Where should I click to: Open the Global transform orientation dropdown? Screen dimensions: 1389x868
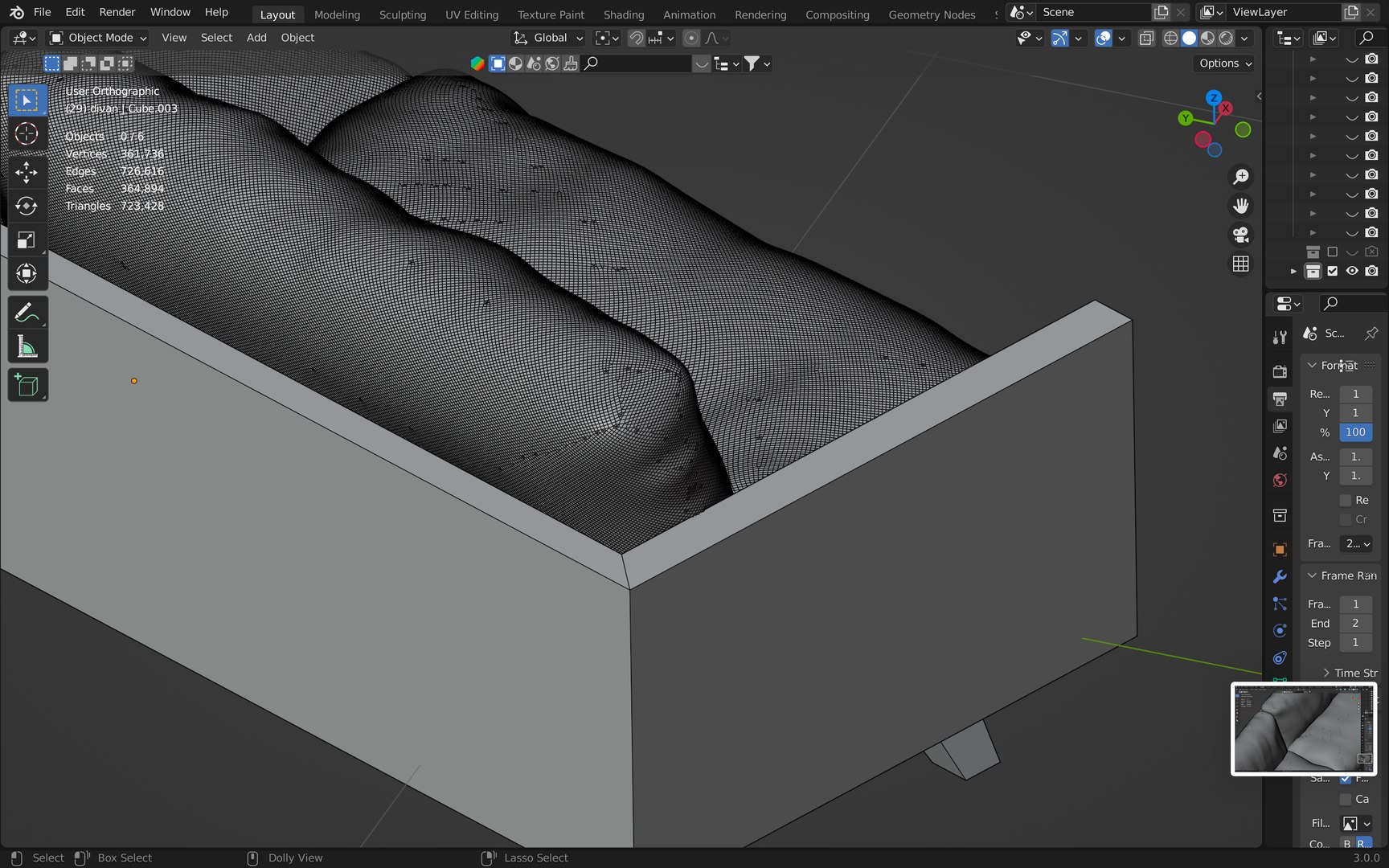[548, 38]
